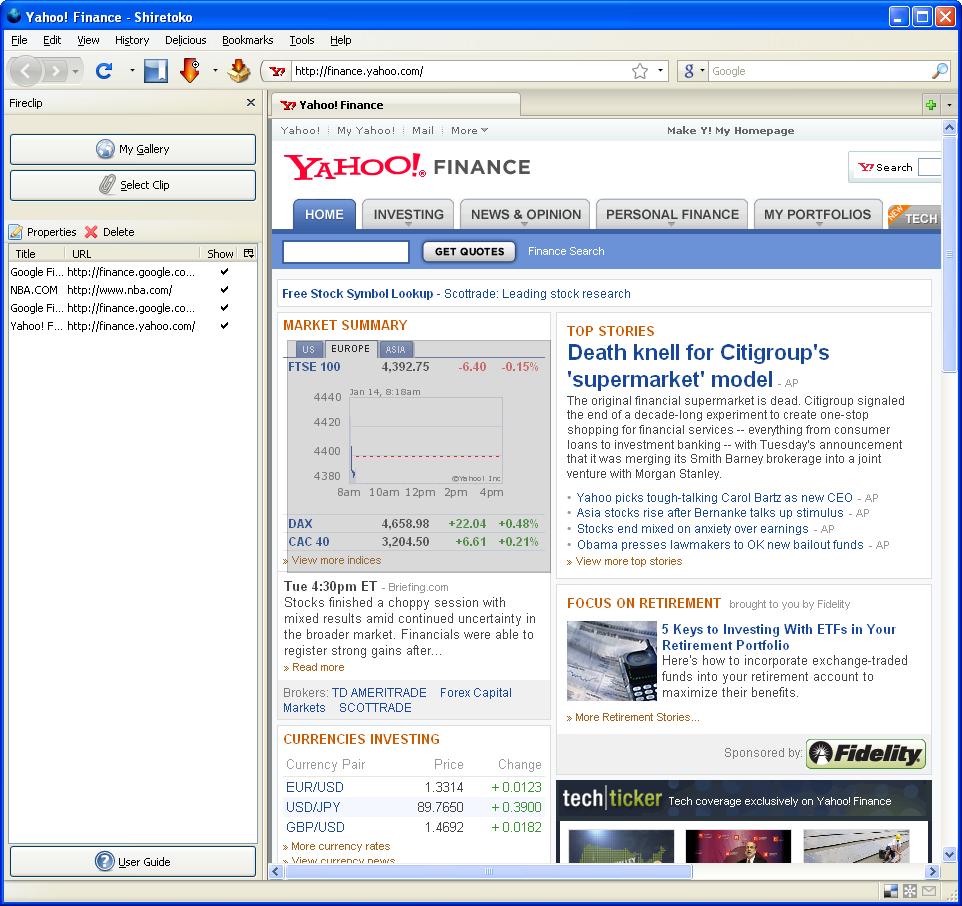Viewport: 962px width, 906px height.
Task: Click the horizontal scrollbar thumb
Action: coord(489,871)
